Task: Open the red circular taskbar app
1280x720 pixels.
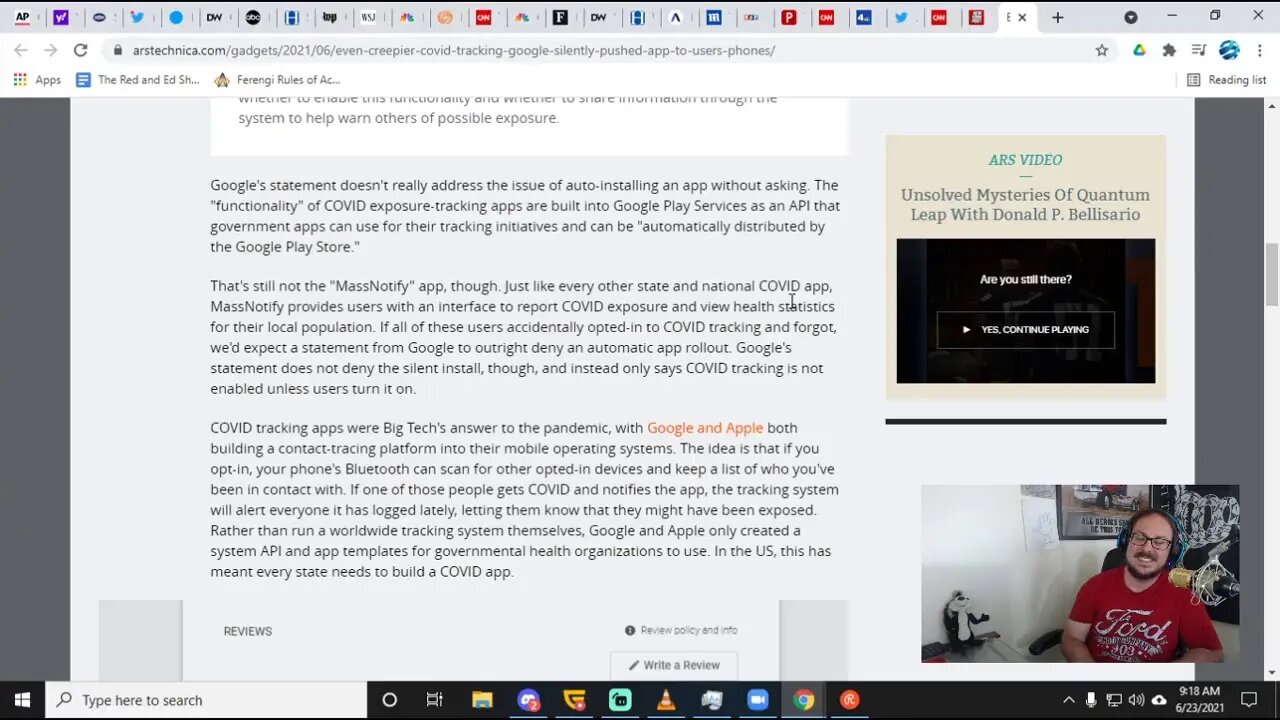Action: (849, 700)
